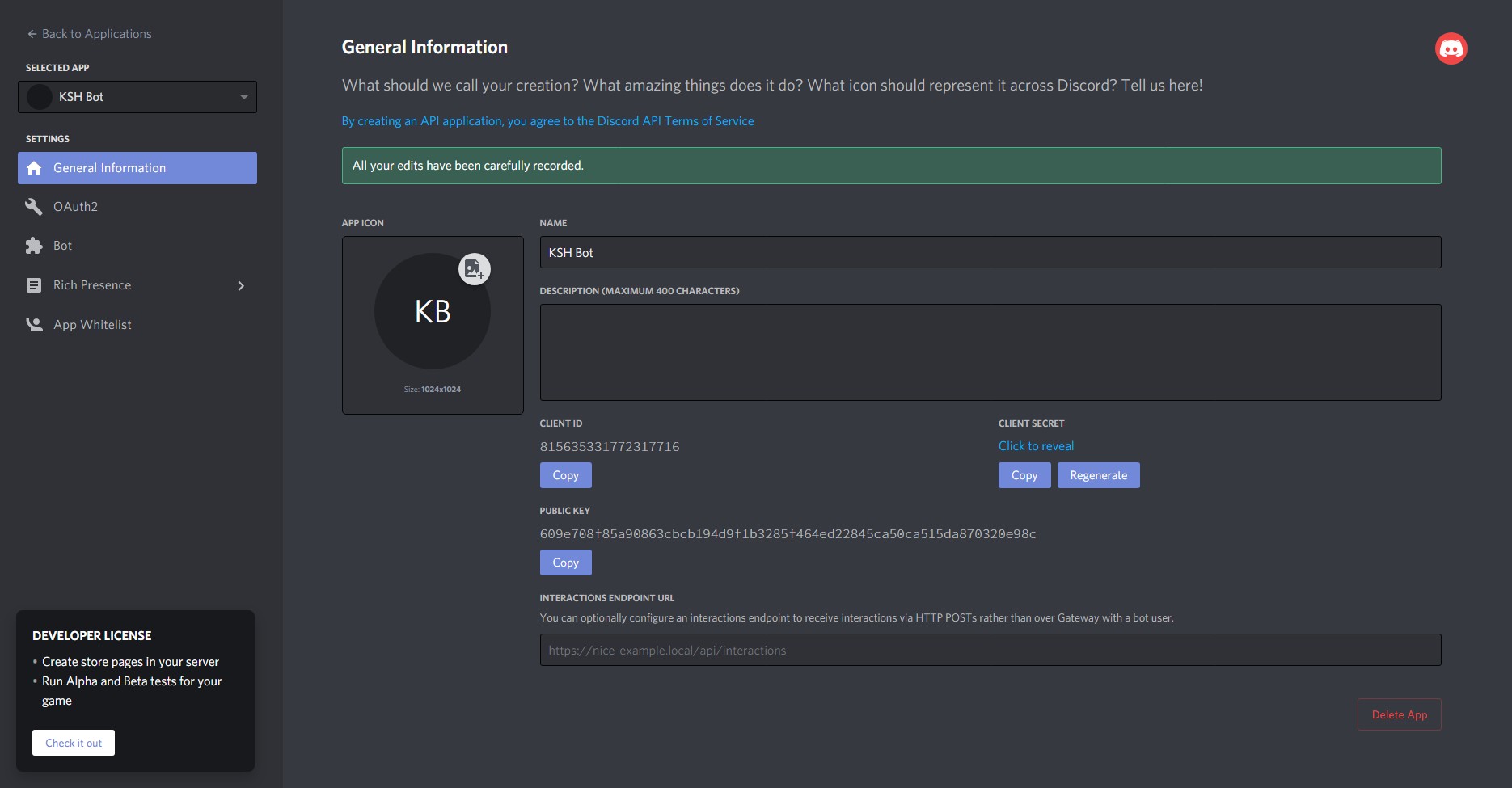Click the back arrow icon
This screenshot has width=1512, height=788.
(x=32, y=34)
